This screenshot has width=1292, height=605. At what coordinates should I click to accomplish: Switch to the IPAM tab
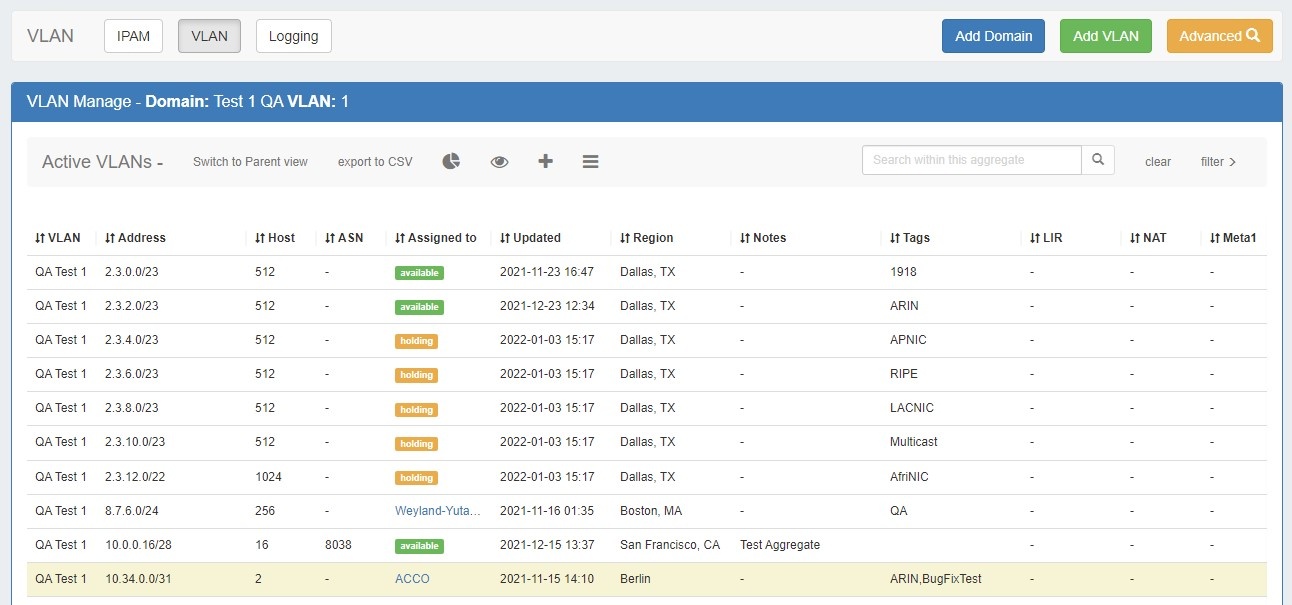[133, 36]
